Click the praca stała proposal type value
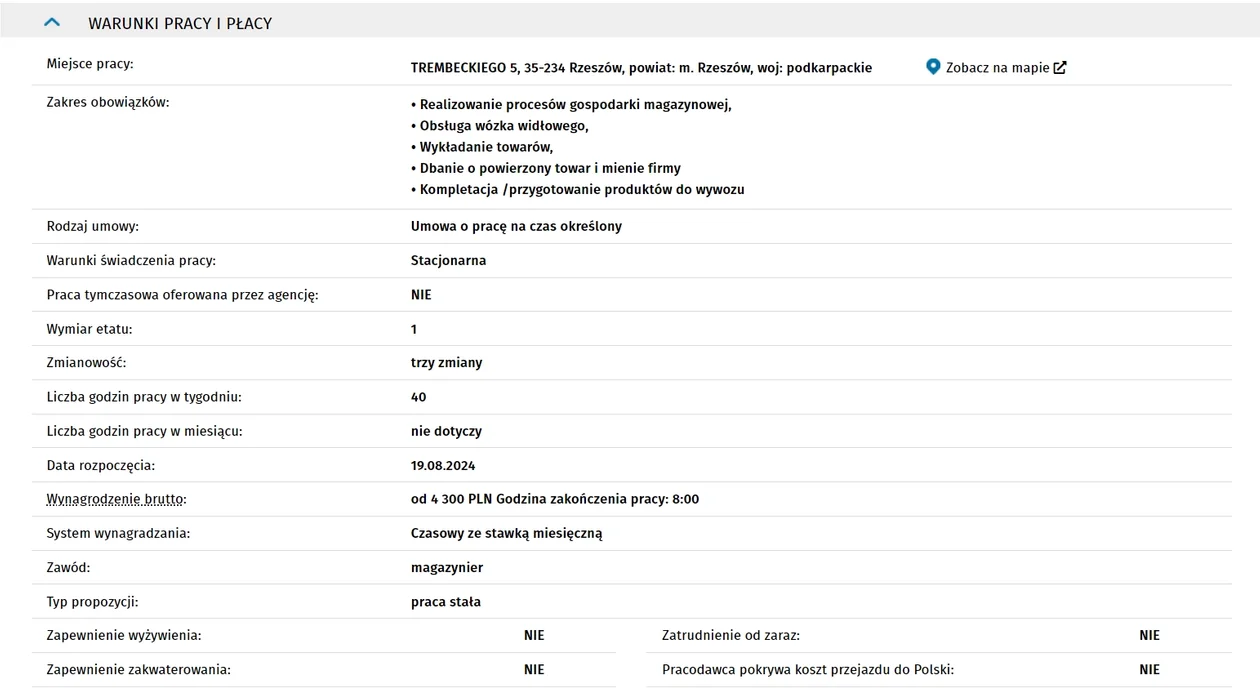The height and width of the screenshot is (691, 1260). pyautogui.click(x=446, y=602)
